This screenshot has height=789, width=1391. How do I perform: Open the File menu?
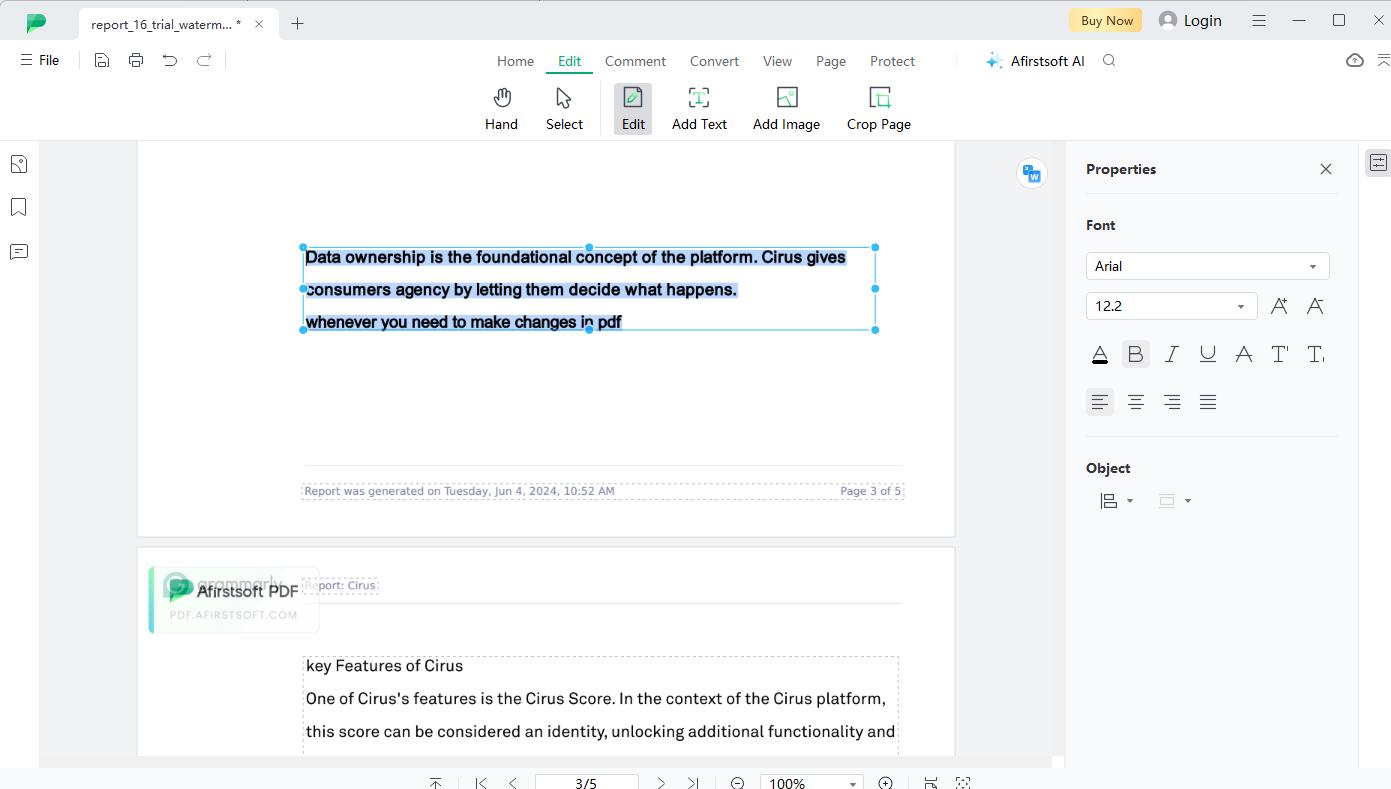coord(40,60)
